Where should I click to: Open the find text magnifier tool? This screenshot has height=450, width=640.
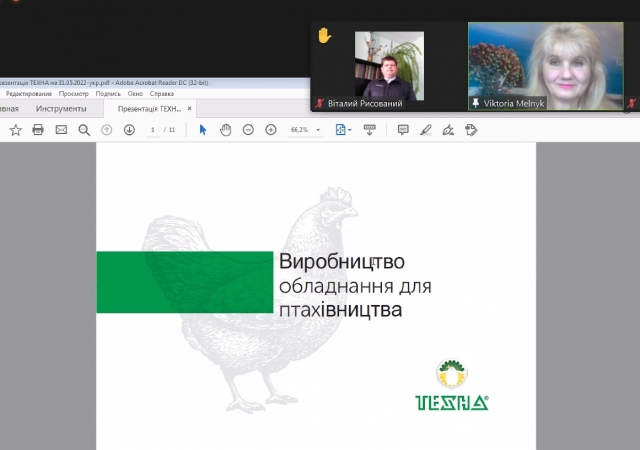[x=84, y=130]
